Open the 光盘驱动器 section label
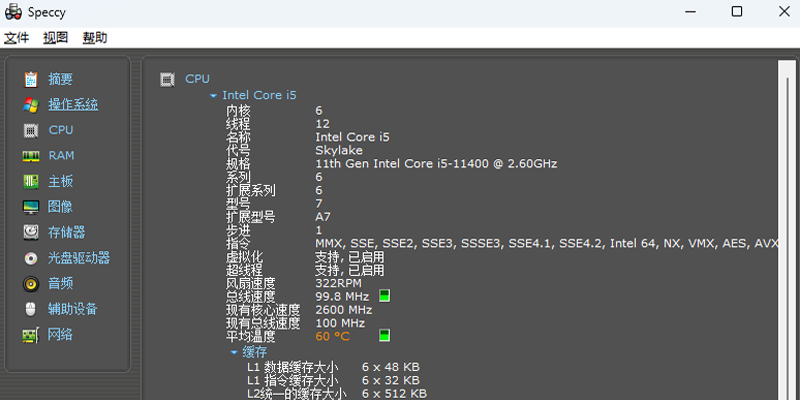 tap(79, 258)
